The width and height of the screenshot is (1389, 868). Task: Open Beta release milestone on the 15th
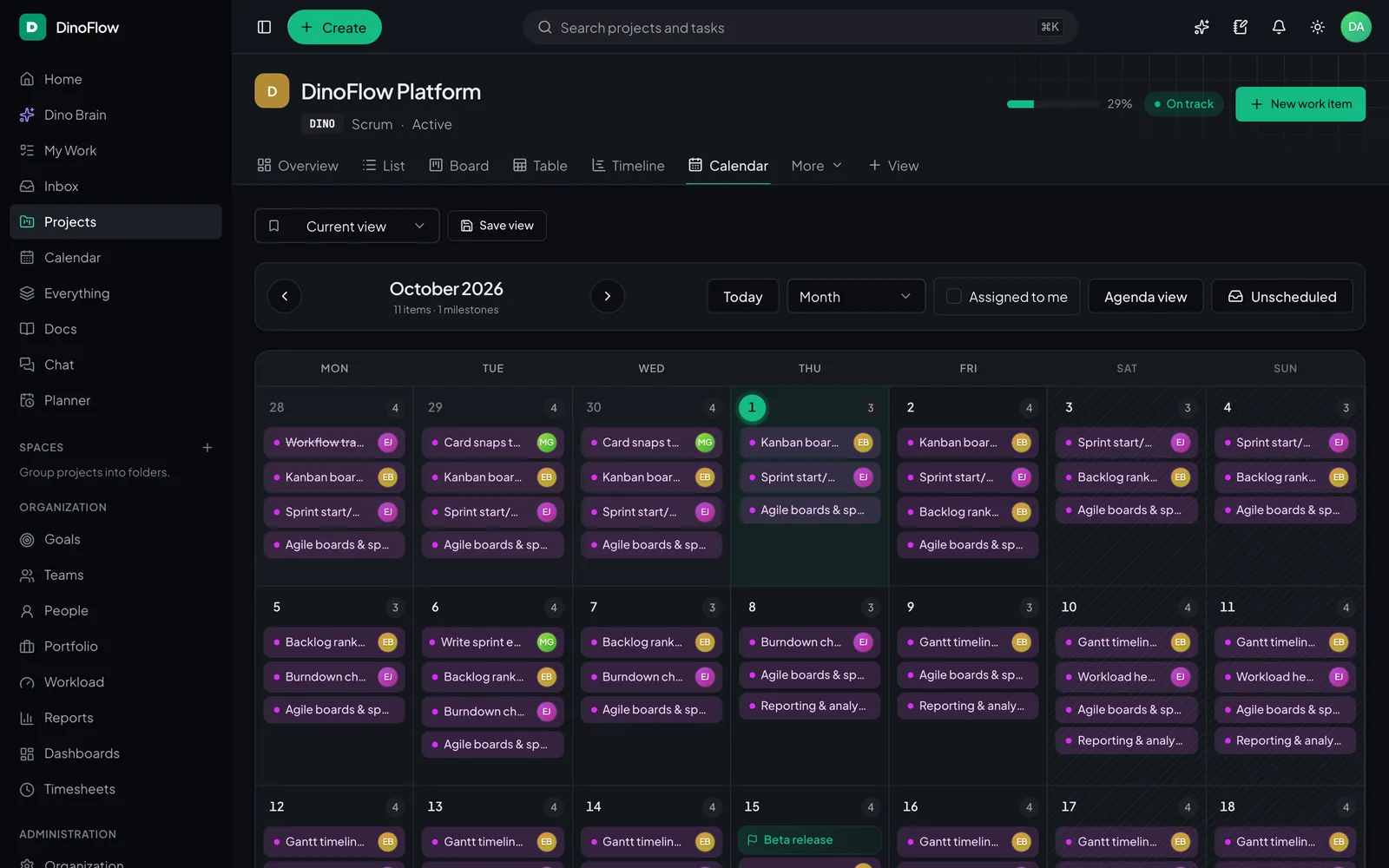(x=809, y=839)
